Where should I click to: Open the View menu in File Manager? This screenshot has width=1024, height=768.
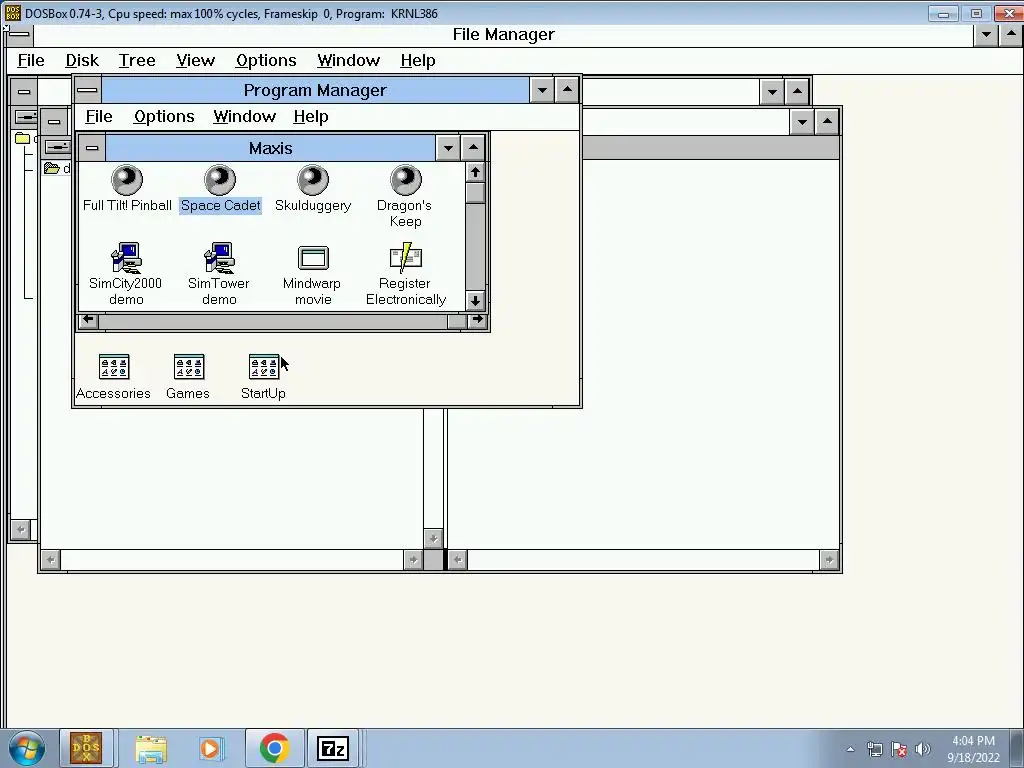[x=195, y=60]
